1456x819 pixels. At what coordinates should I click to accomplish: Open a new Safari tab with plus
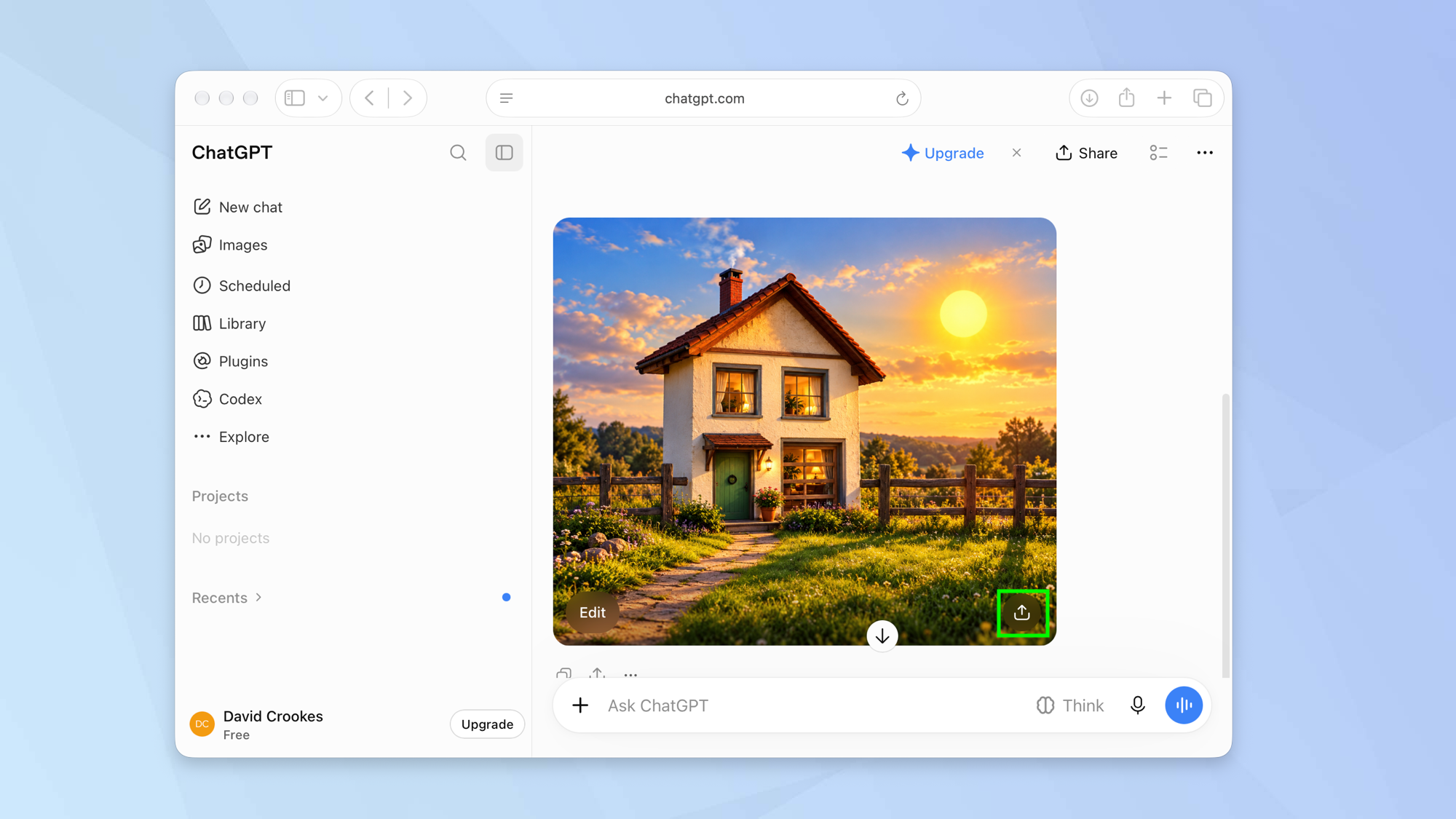point(1164,98)
